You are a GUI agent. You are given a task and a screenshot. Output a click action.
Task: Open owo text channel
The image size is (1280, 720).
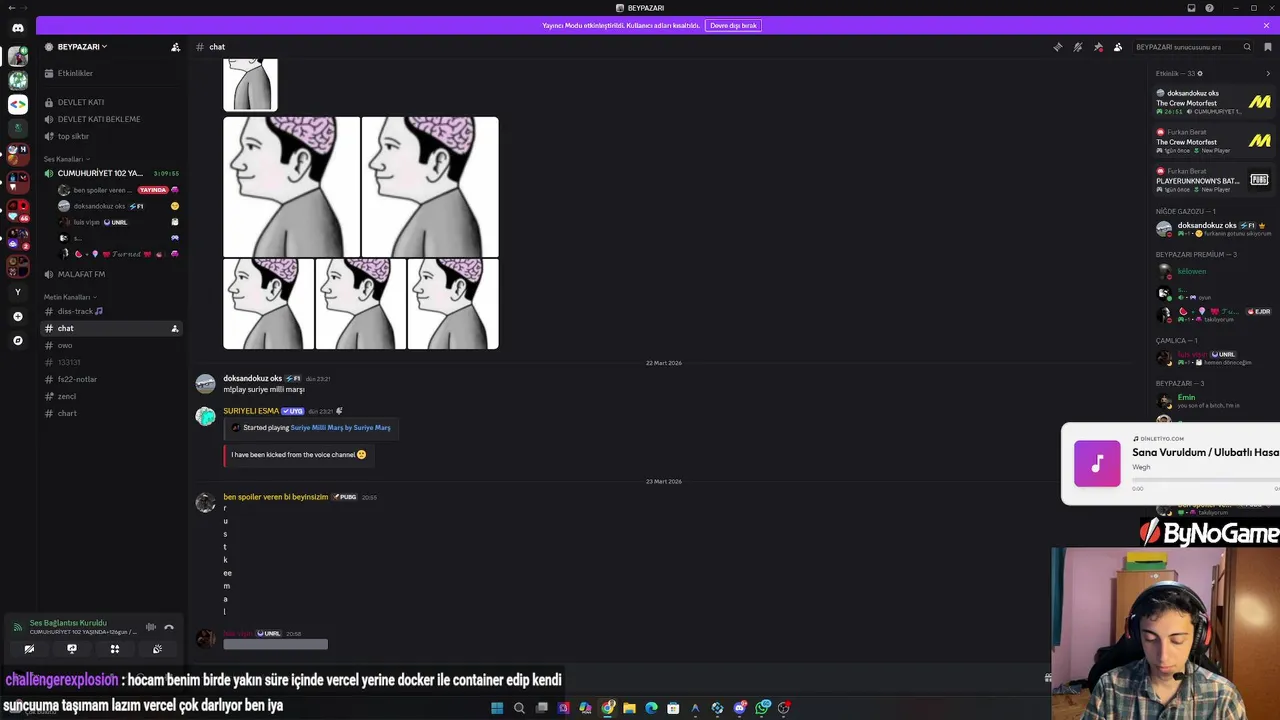(110, 345)
